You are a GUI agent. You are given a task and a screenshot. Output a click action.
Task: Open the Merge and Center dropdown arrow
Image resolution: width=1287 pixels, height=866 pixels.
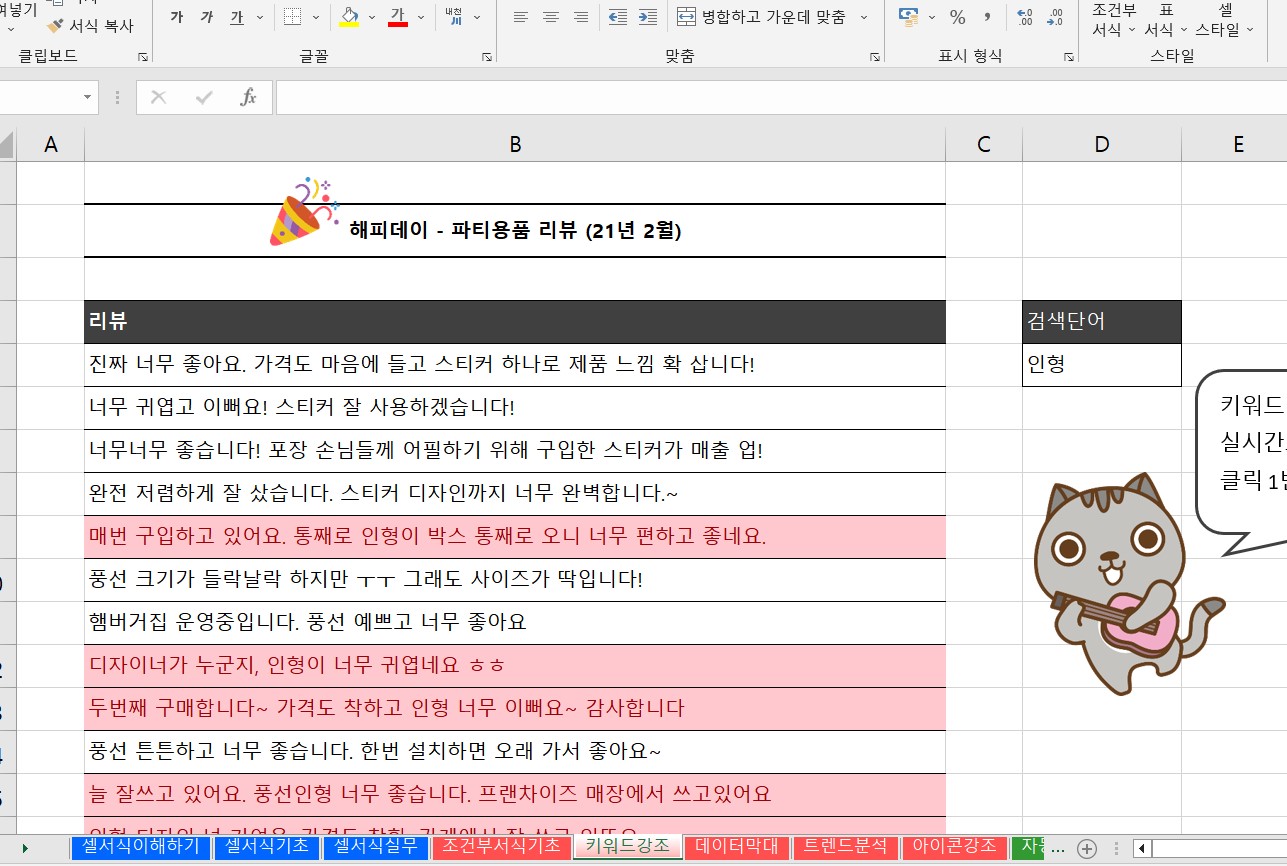pyautogui.click(x=864, y=18)
